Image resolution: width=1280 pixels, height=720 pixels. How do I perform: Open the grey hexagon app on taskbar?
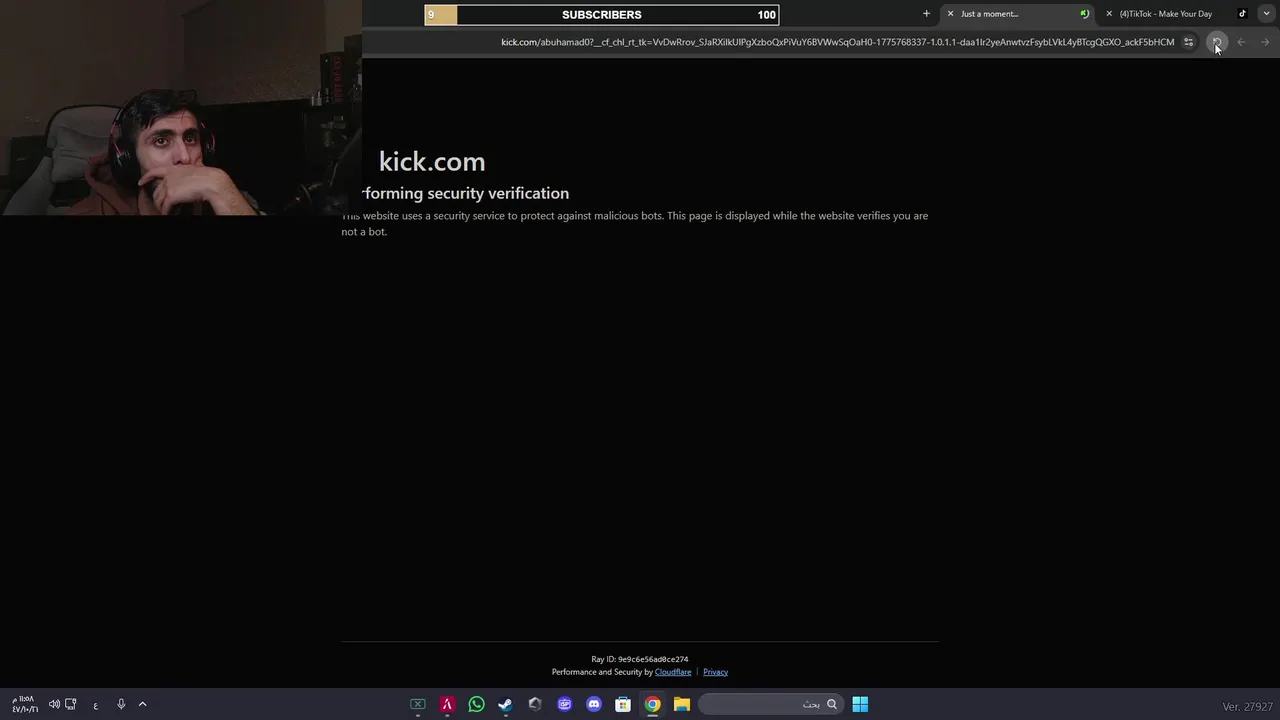pos(535,704)
